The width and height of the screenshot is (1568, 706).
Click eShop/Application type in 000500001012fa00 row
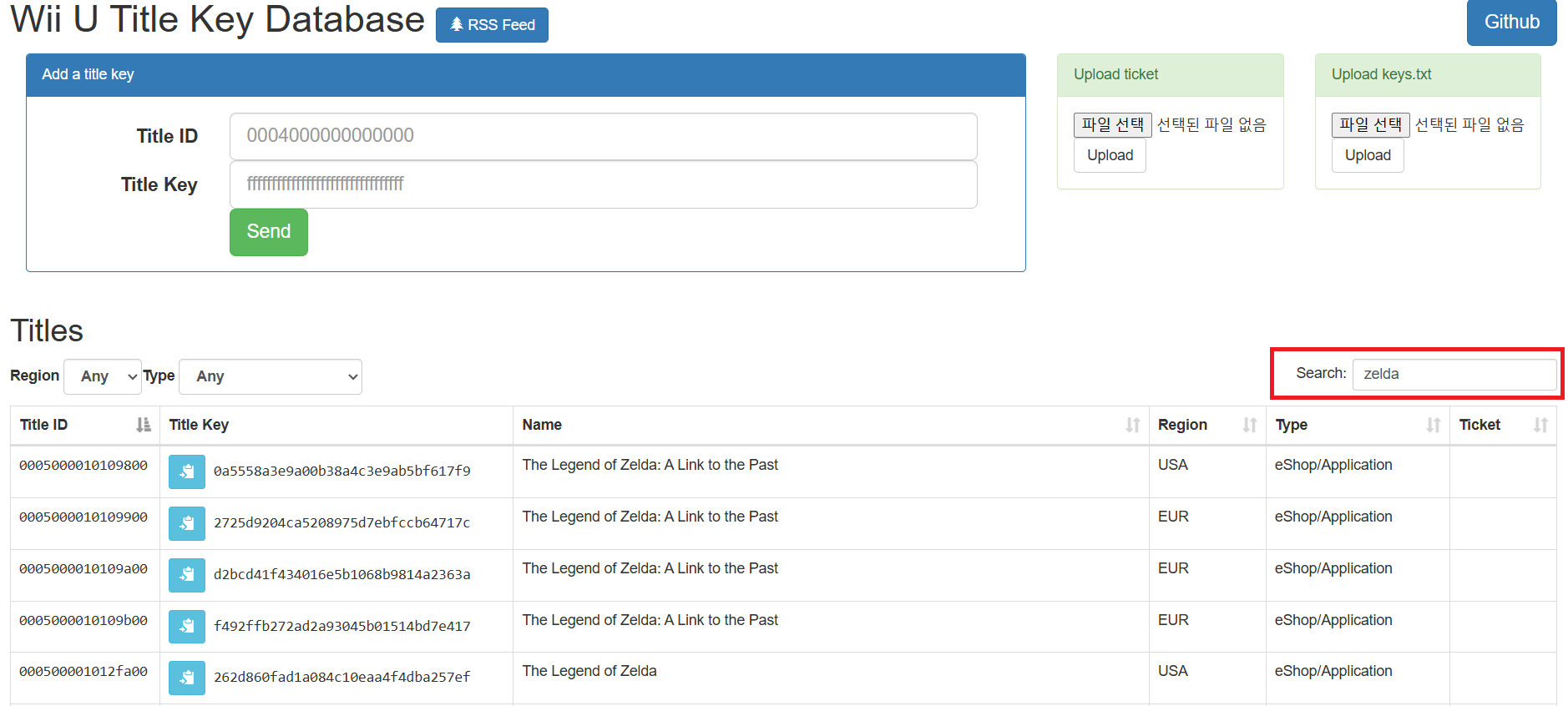coord(1333,671)
